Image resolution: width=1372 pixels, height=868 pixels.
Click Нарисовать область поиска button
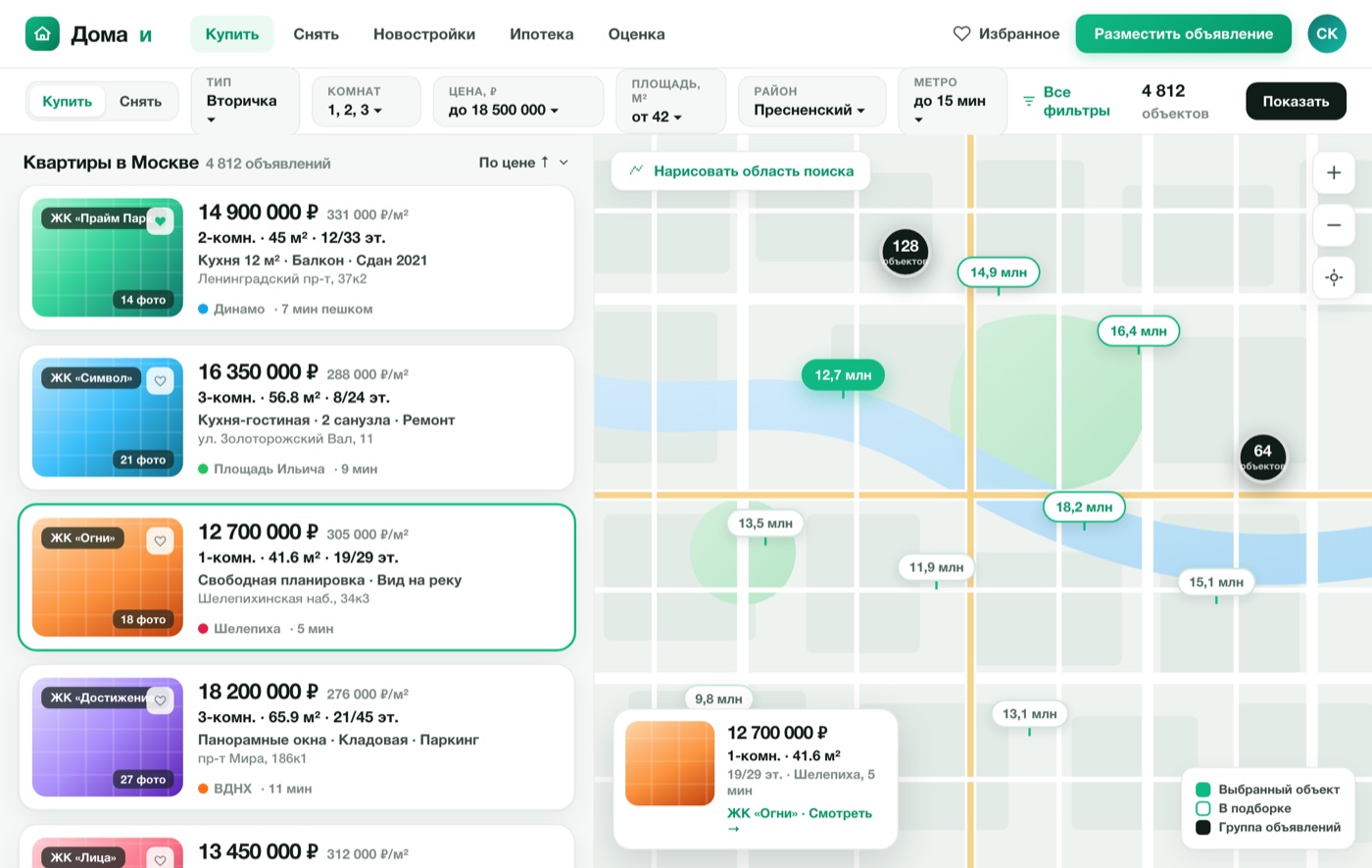pyautogui.click(x=741, y=171)
